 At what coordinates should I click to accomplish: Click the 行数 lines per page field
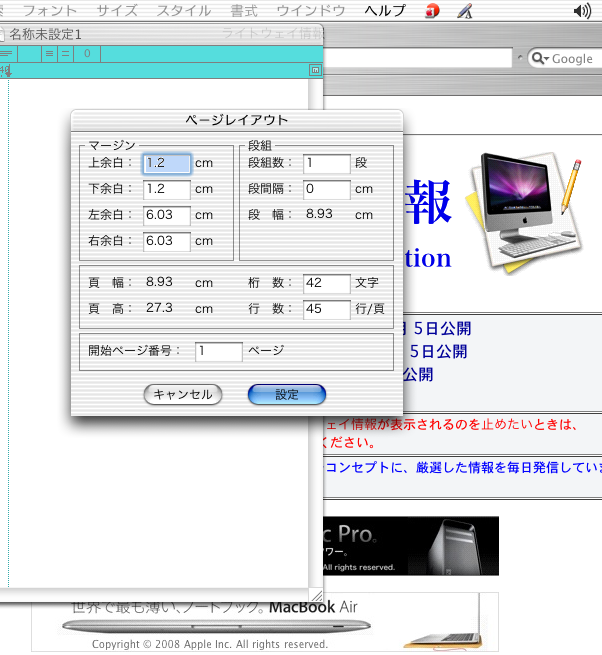point(327,309)
